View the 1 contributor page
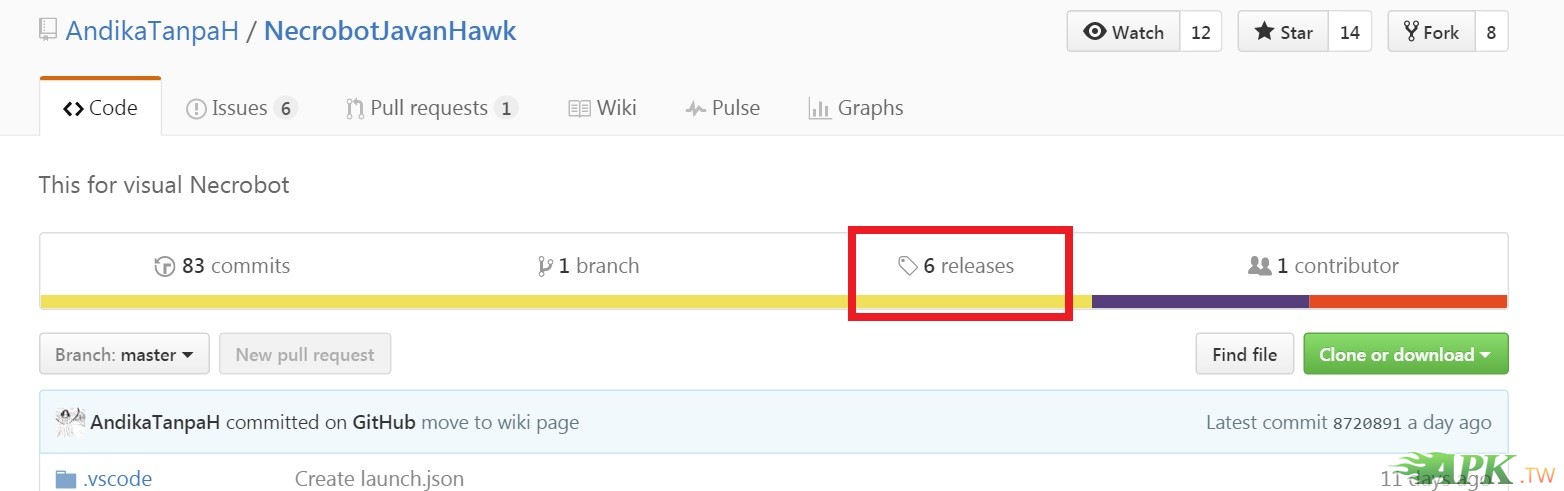The width and height of the screenshot is (1564, 491). coord(1323,266)
